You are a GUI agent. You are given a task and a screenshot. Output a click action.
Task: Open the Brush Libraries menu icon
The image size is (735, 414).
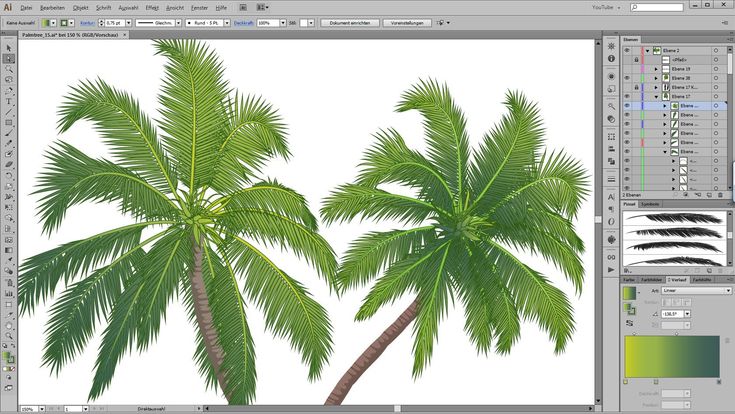(628, 271)
